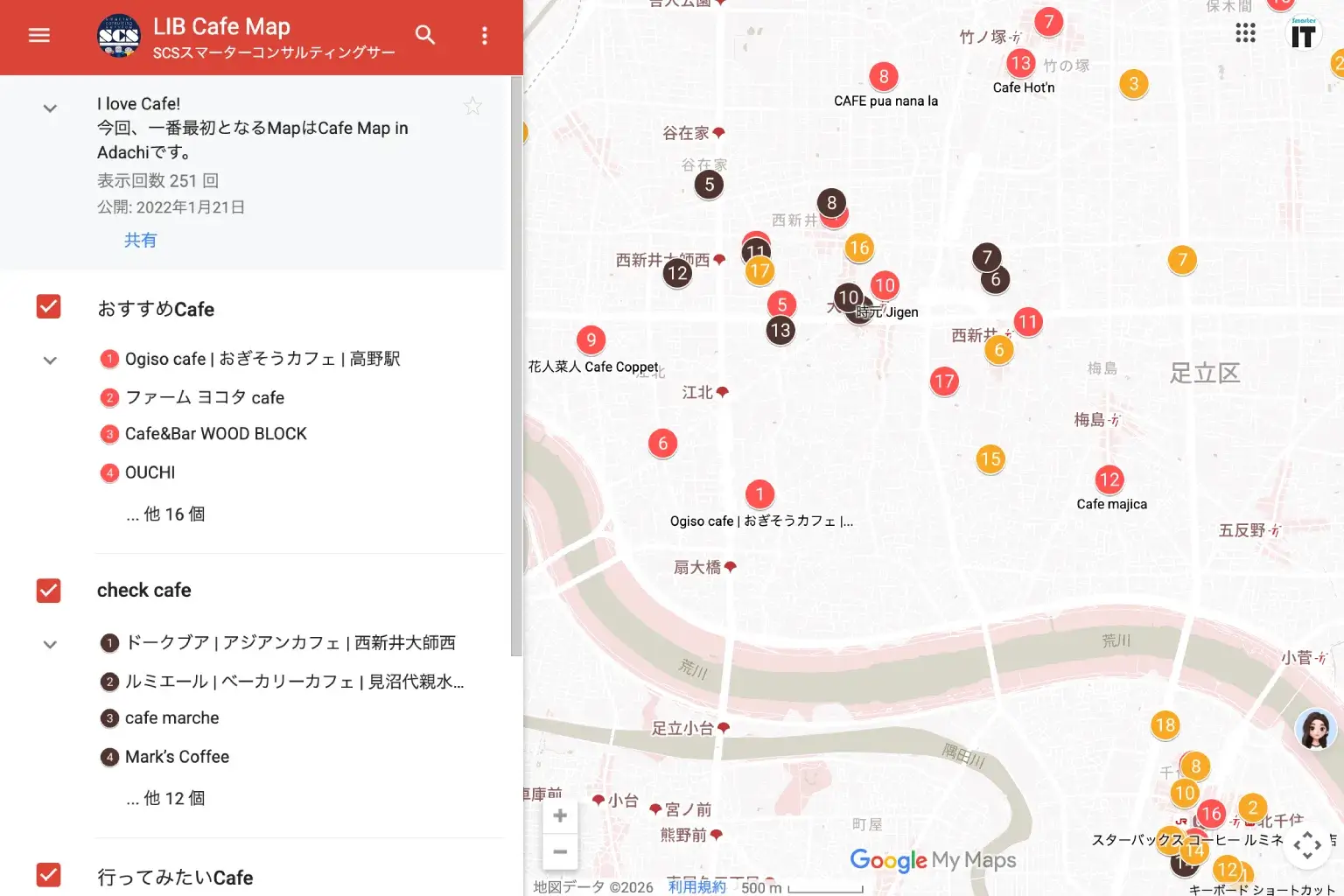The width and height of the screenshot is (1344, 896).
Task: Click the 共有 share link
Action: (140, 240)
